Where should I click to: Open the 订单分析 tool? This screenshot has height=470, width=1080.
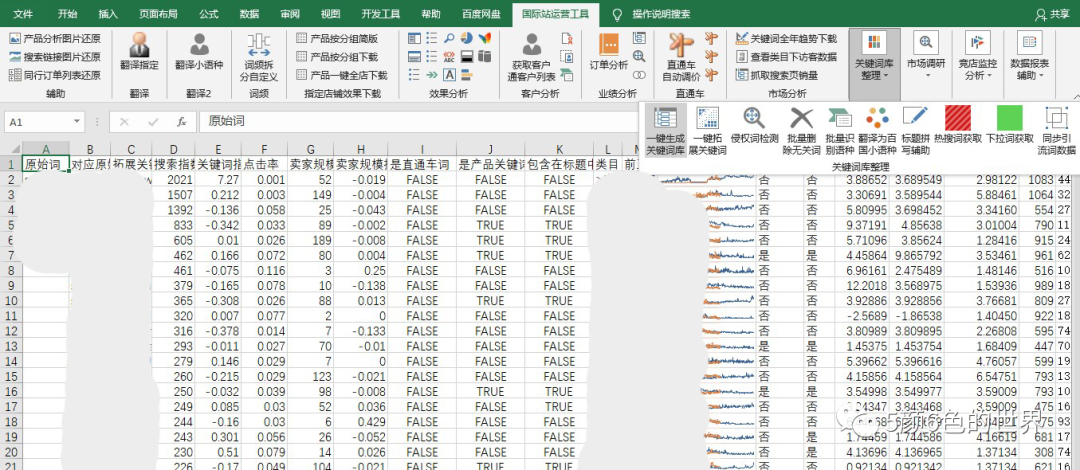tap(609, 52)
